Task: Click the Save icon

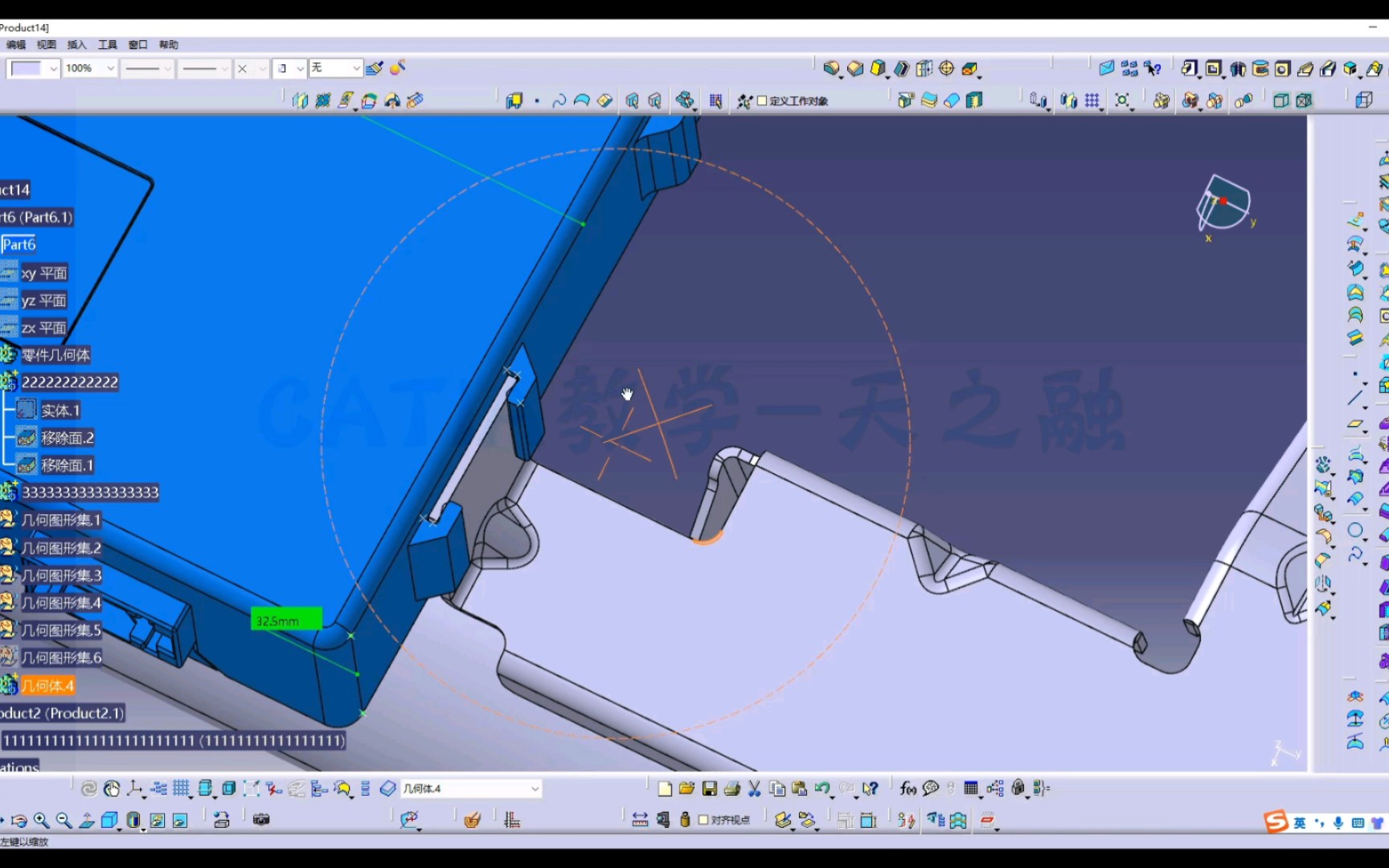Action: click(x=709, y=788)
